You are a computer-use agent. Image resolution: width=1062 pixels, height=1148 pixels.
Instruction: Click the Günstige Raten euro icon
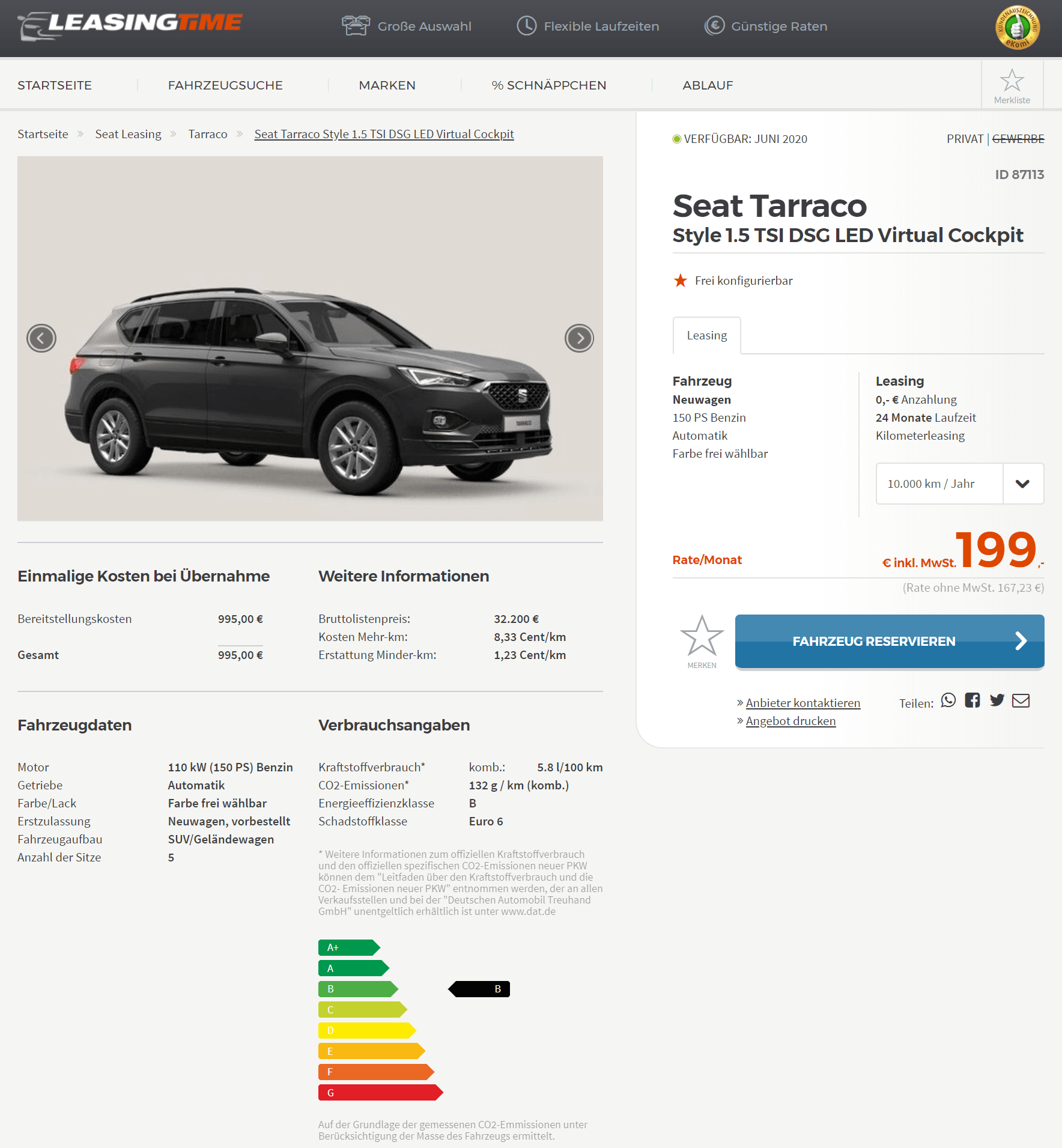pyautogui.click(x=714, y=26)
